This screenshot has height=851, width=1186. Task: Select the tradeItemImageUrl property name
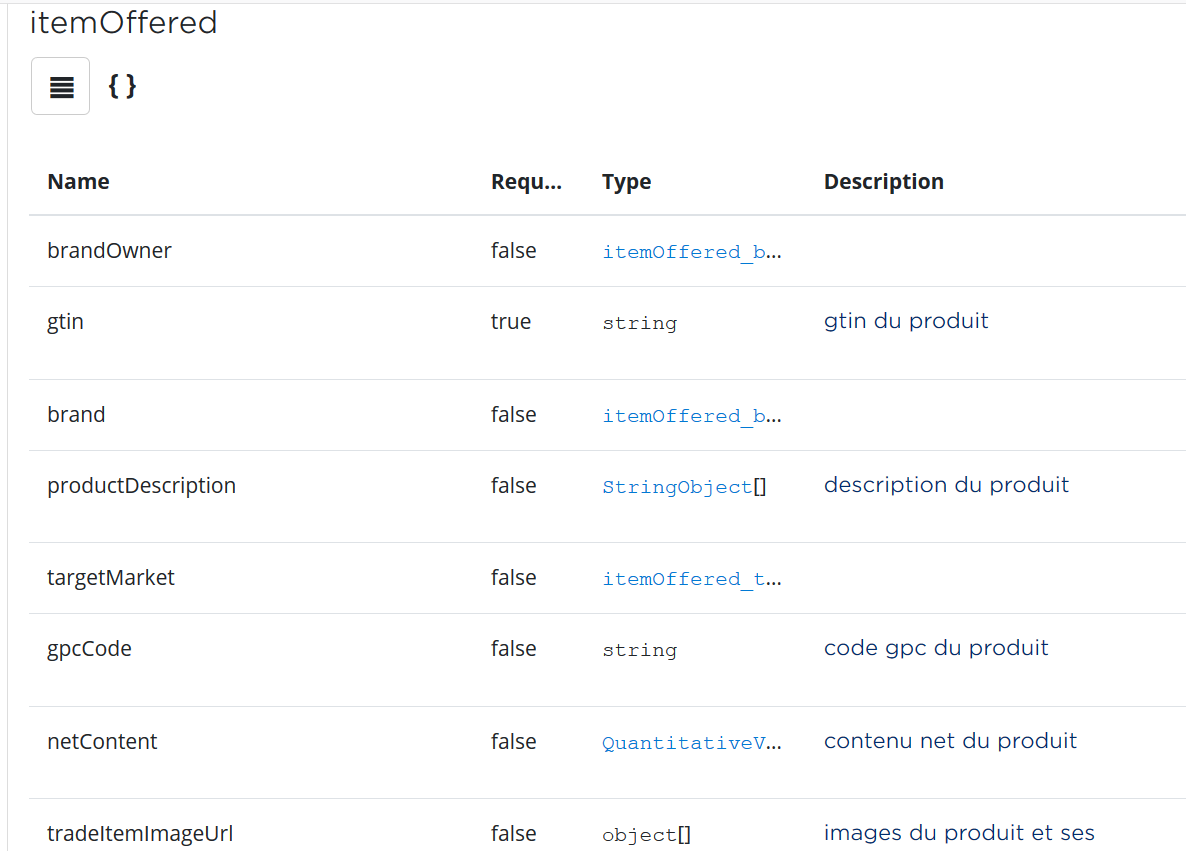(140, 834)
